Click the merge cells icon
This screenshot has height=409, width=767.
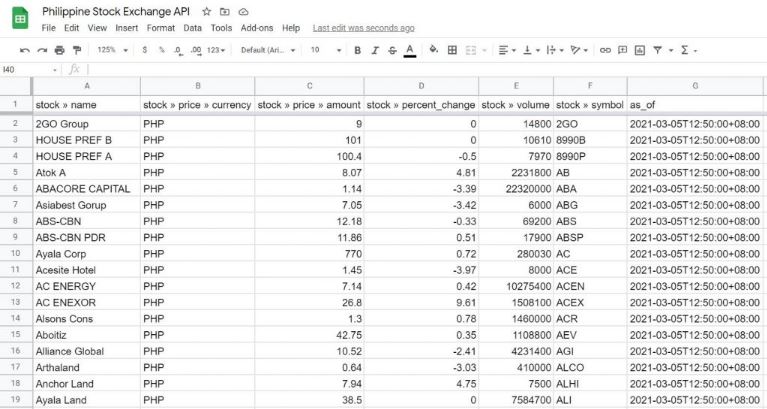click(x=471, y=50)
